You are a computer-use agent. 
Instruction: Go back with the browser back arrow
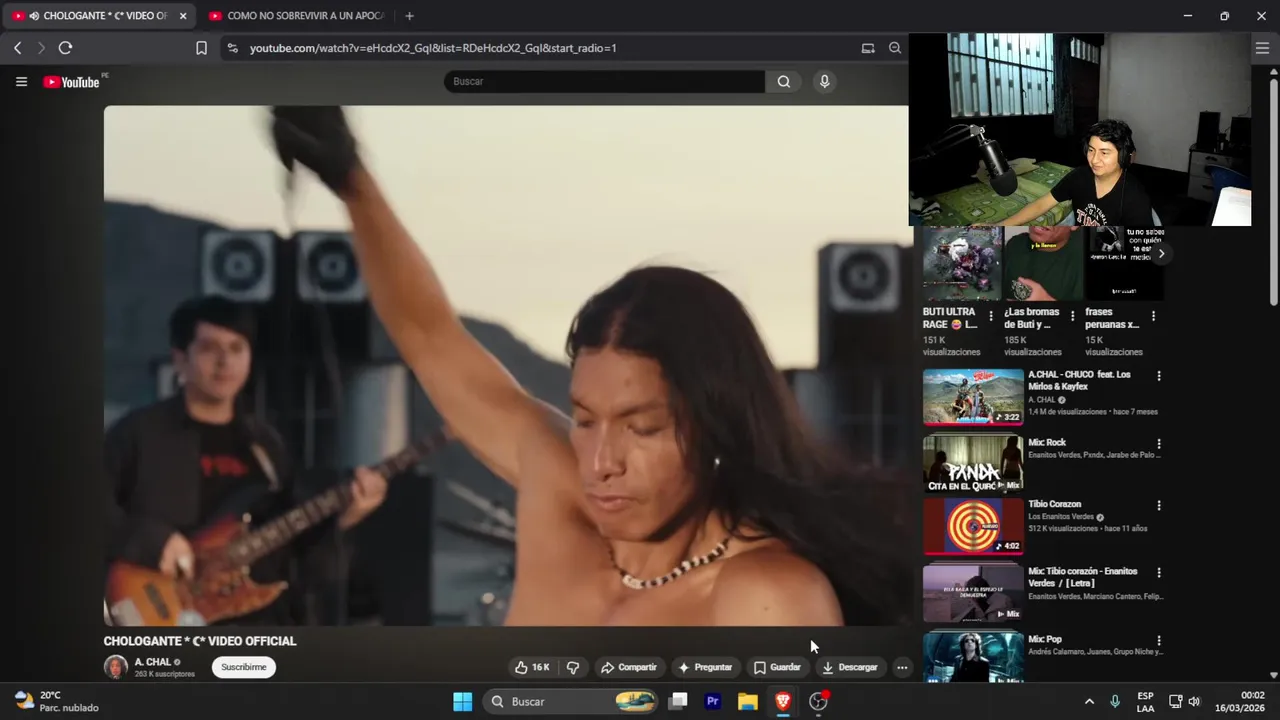[x=18, y=48]
